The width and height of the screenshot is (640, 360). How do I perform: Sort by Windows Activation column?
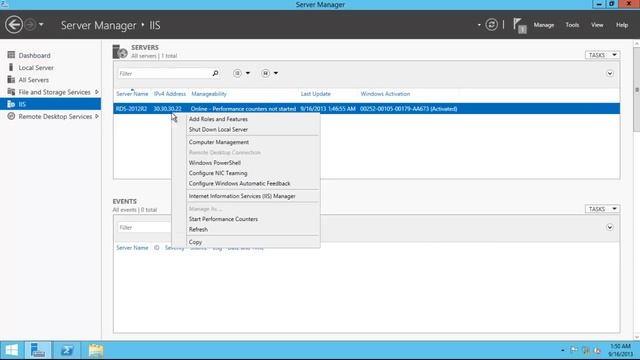[x=385, y=94]
